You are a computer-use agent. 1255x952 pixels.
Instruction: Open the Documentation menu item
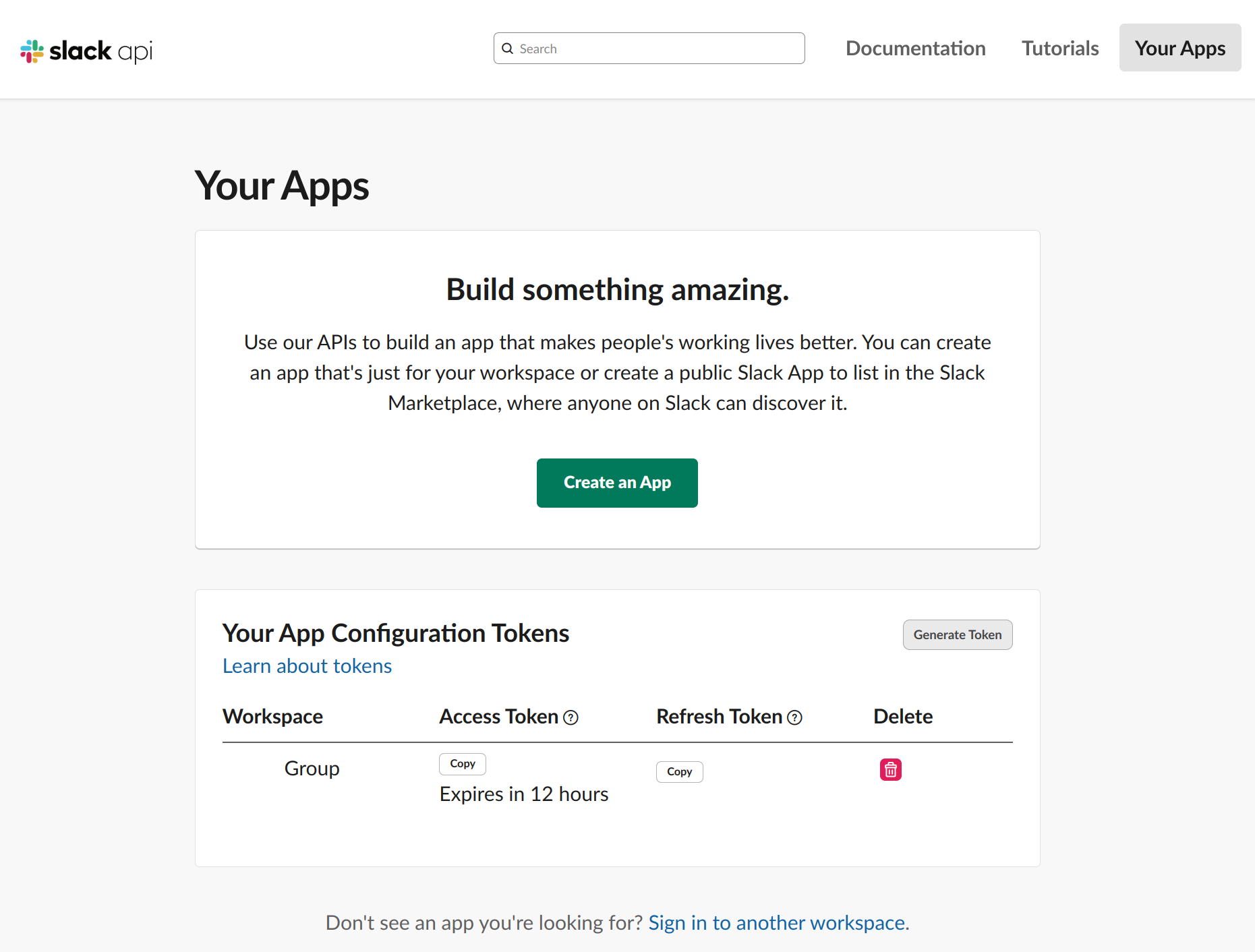point(915,49)
